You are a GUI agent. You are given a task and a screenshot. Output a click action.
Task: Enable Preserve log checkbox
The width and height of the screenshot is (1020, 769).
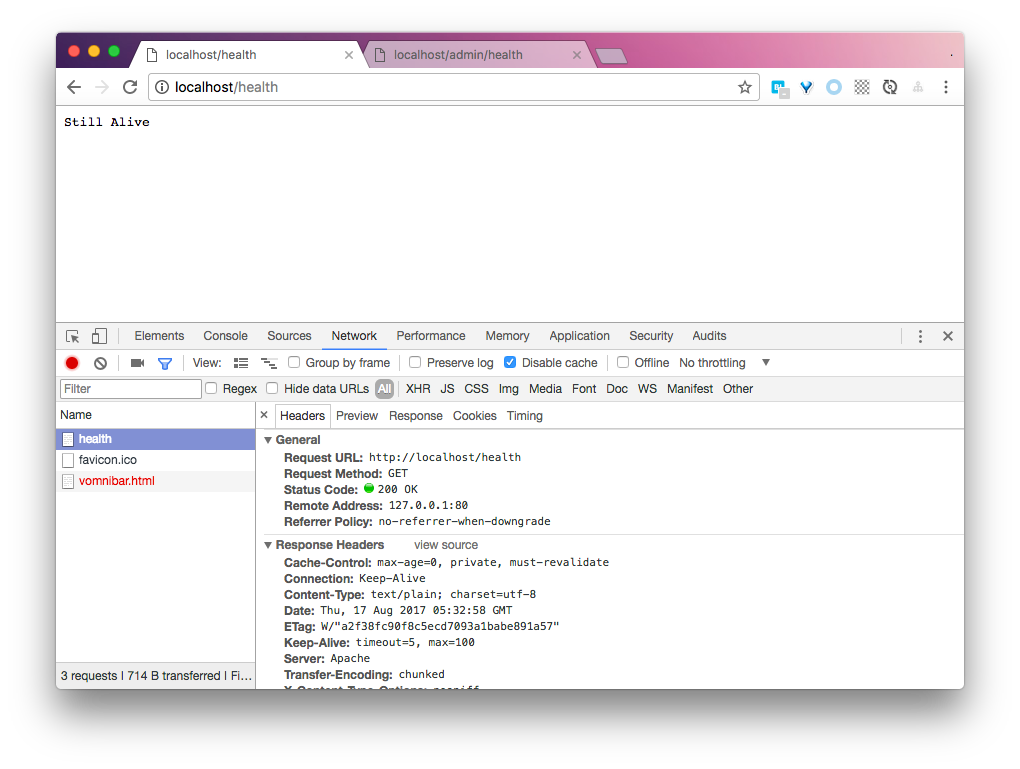pyautogui.click(x=415, y=362)
